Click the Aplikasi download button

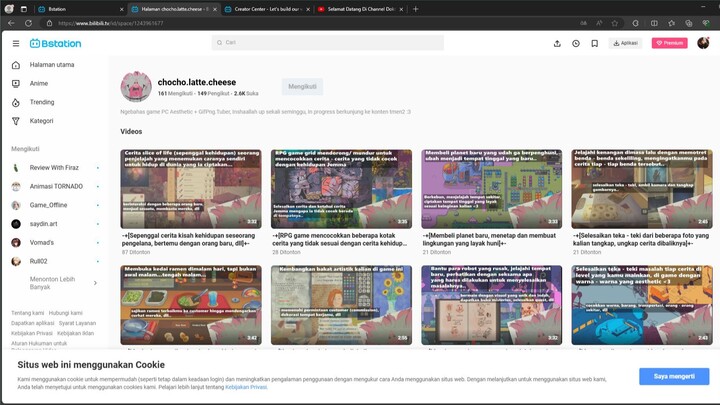coord(625,44)
